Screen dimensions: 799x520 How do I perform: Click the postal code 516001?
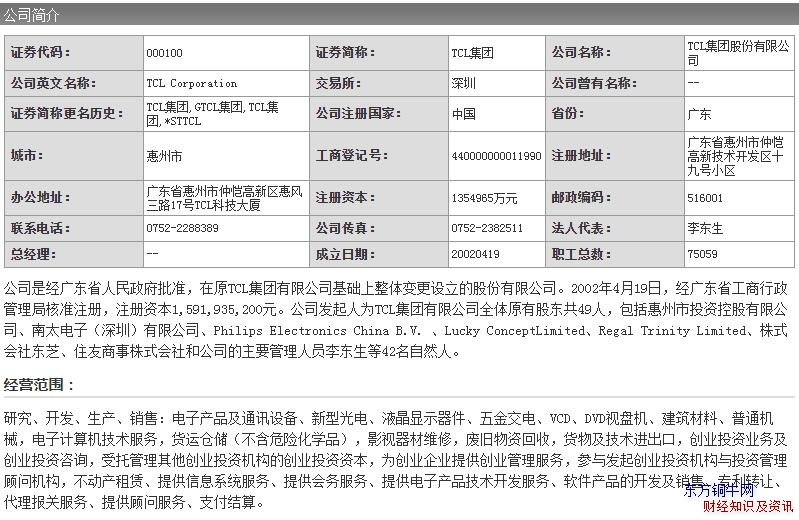[705, 198]
